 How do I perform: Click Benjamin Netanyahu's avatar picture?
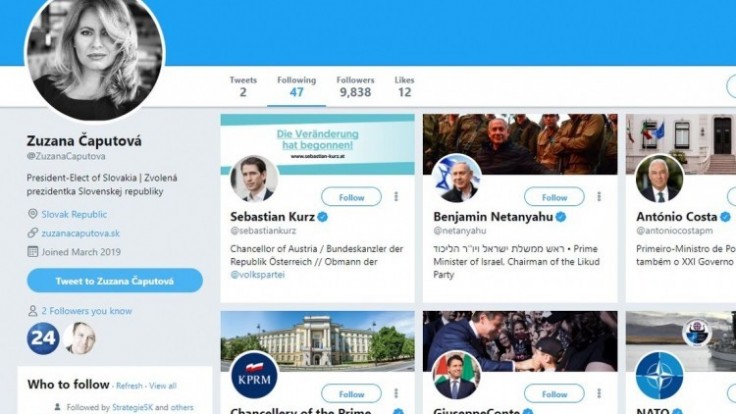(457, 179)
